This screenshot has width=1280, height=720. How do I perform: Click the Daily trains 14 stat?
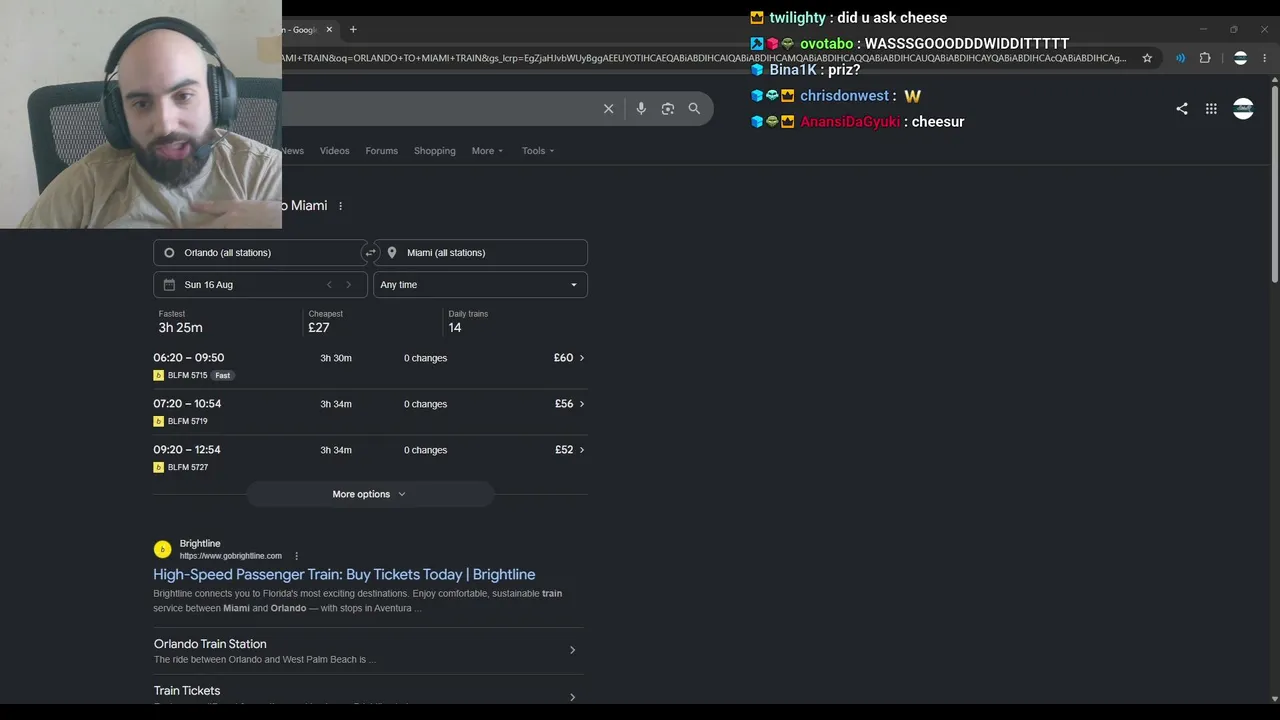pyautogui.click(x=468, y=322)
